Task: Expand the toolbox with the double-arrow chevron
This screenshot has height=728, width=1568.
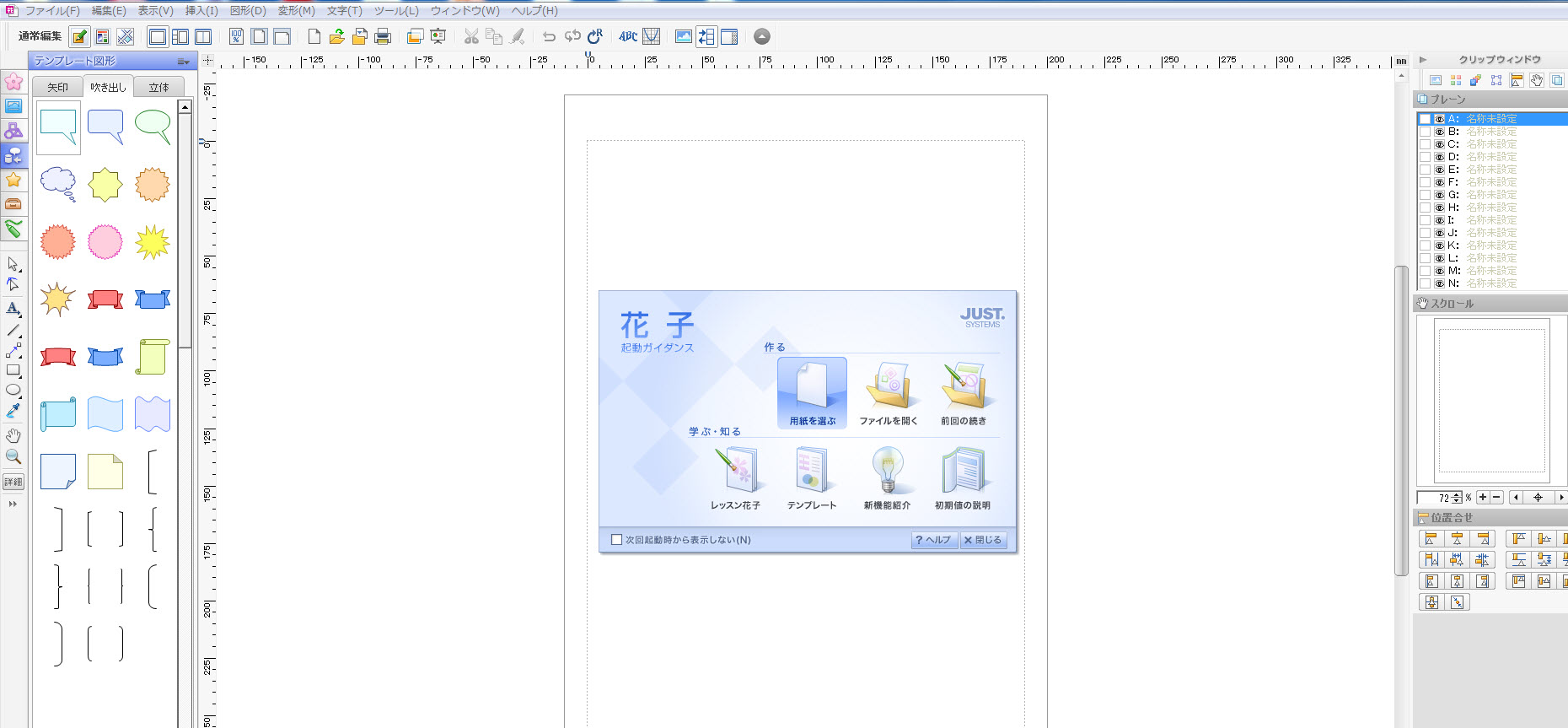Action: (x=13, y=504)
